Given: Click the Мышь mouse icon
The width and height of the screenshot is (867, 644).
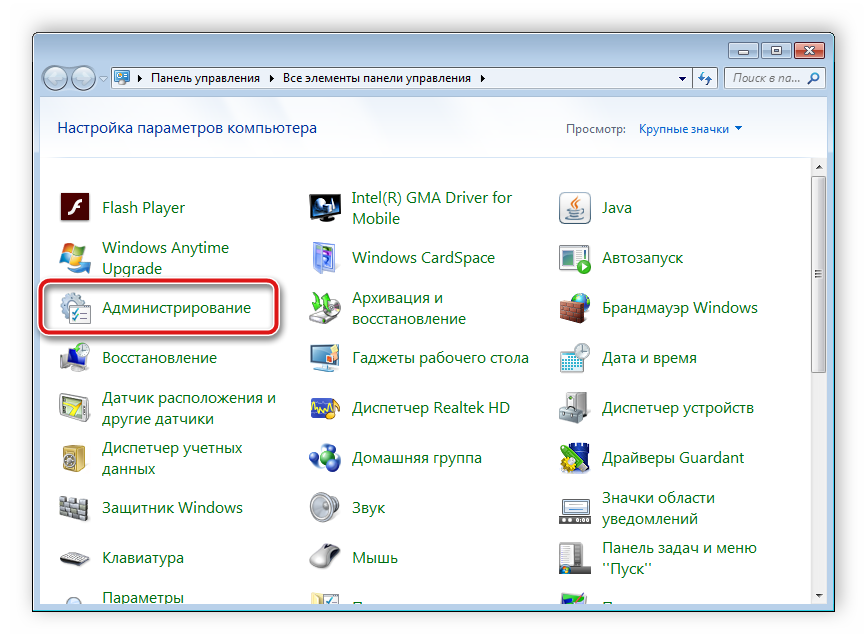Looking at the screenshot, I should point(325,556).
